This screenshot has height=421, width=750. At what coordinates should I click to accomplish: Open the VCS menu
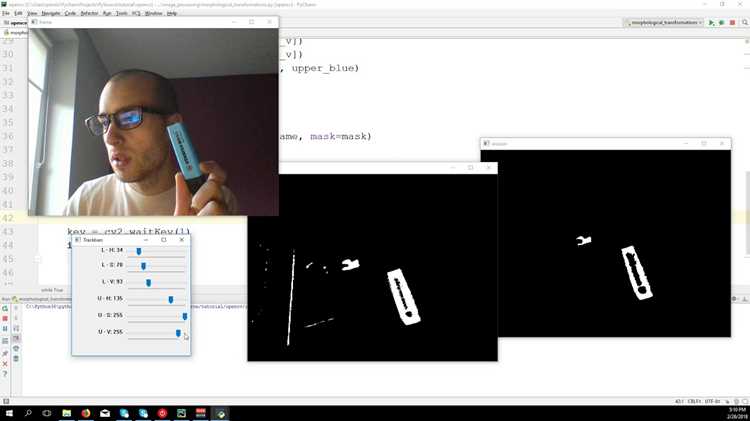pos(136,13)
